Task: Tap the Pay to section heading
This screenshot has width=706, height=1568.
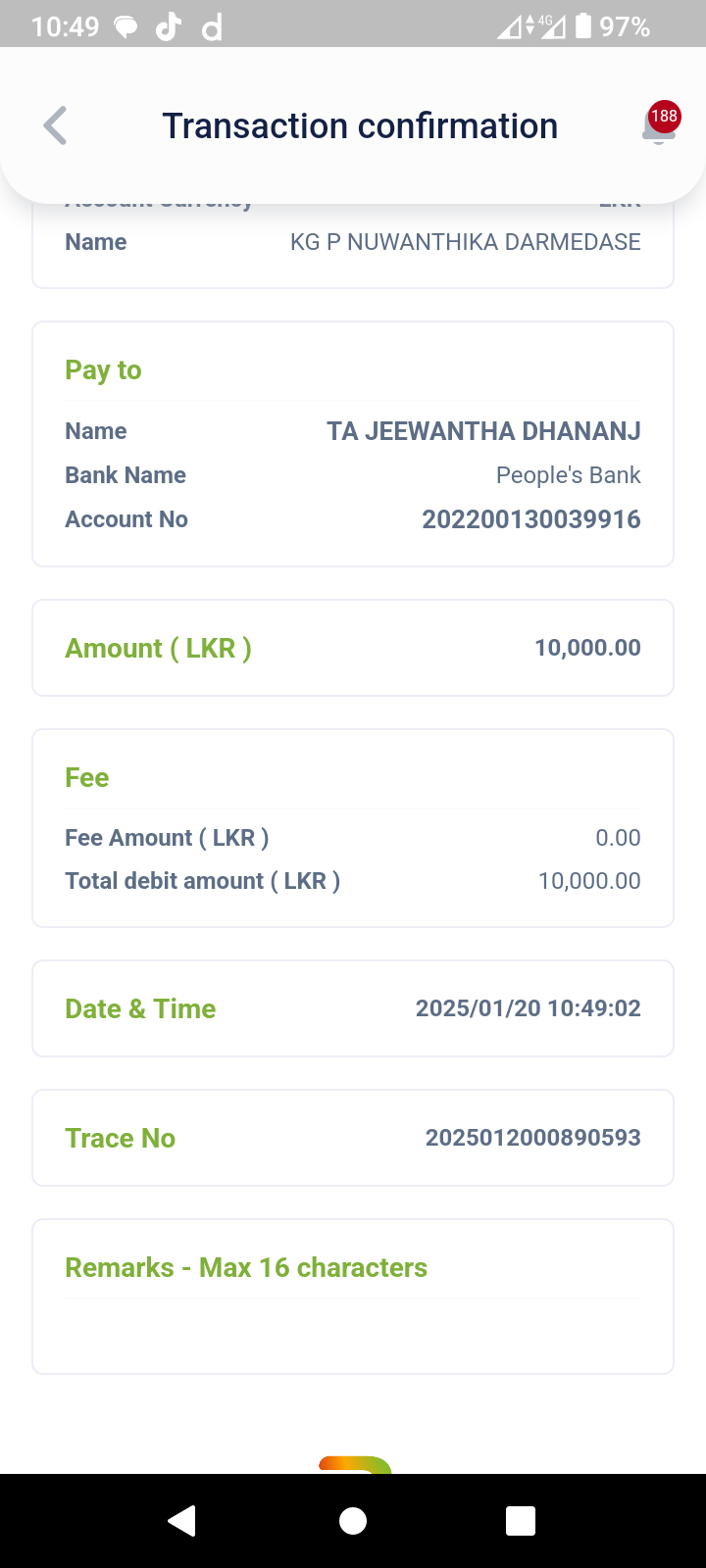Action: [103, 370]
